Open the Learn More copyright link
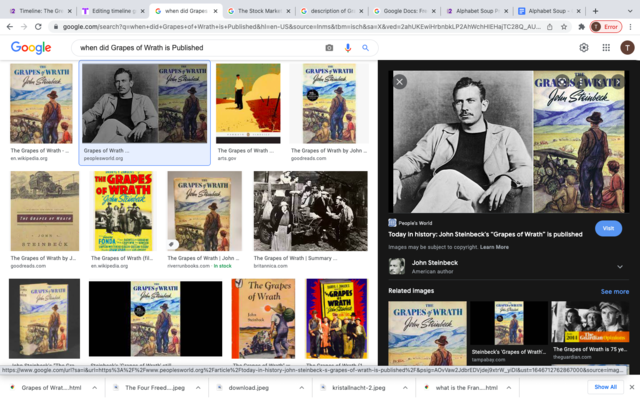Viewport: 640px width, 400px height. [x=494, y=247]
